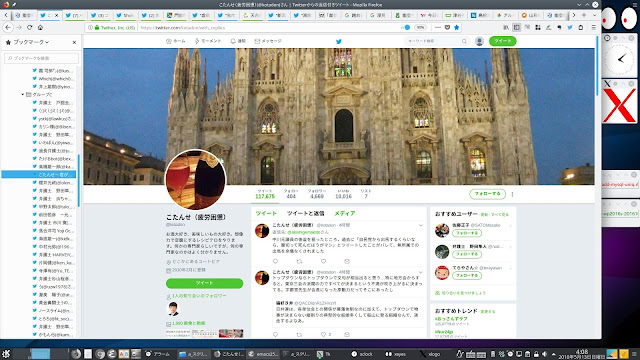Image resolution: width=640 pixels, height=360 pixels.
Task: Open more options dots beside the follow button
Action: [x=512, y=194]
